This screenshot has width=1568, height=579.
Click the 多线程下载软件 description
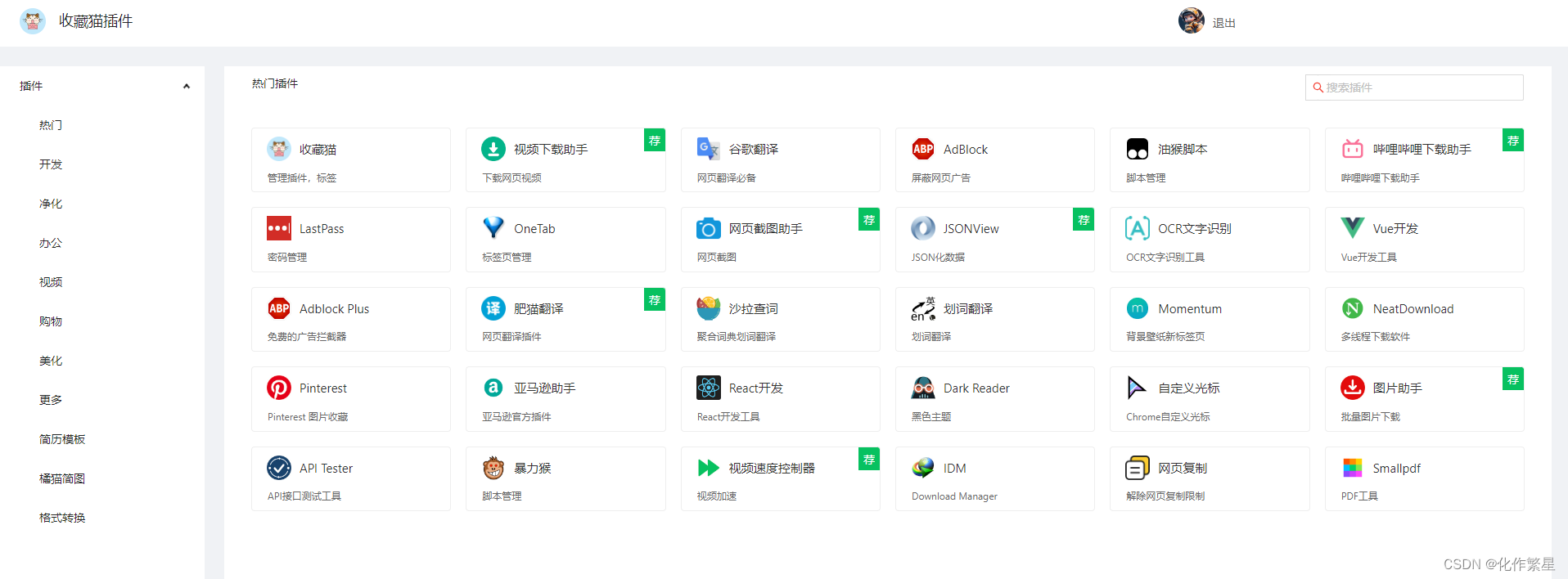[1375, 336]
